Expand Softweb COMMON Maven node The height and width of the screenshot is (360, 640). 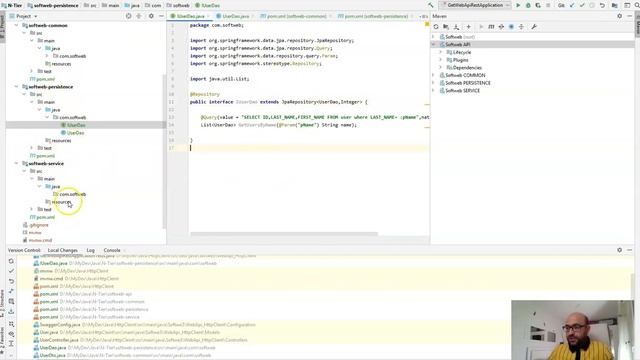433,75
